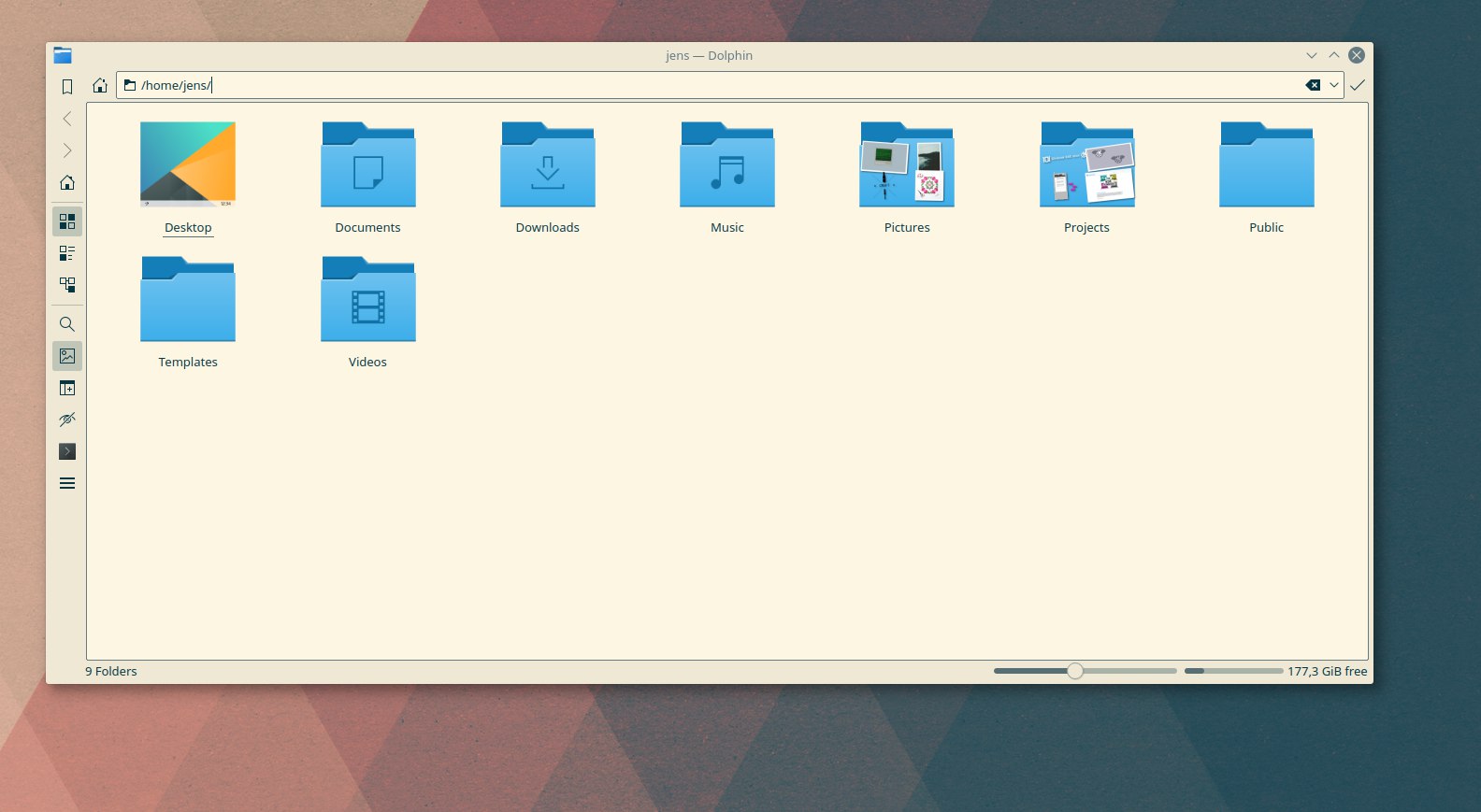Click the home icon beside the location bar
The image size is (1481, 812).
pos(100,85)
